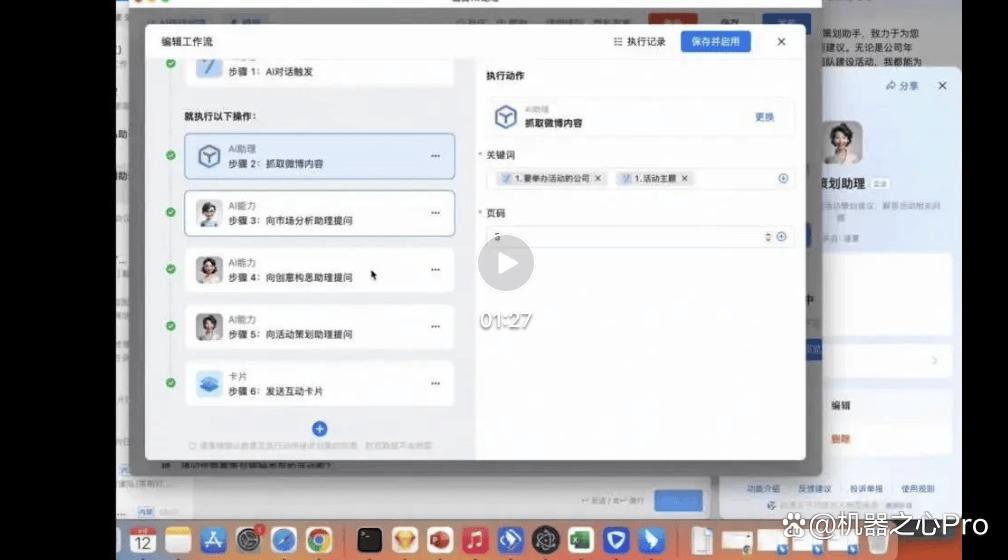Click 保存并启用 to save workflow
This screenshot has height=560, width=1008.
[x=716, y=42]
